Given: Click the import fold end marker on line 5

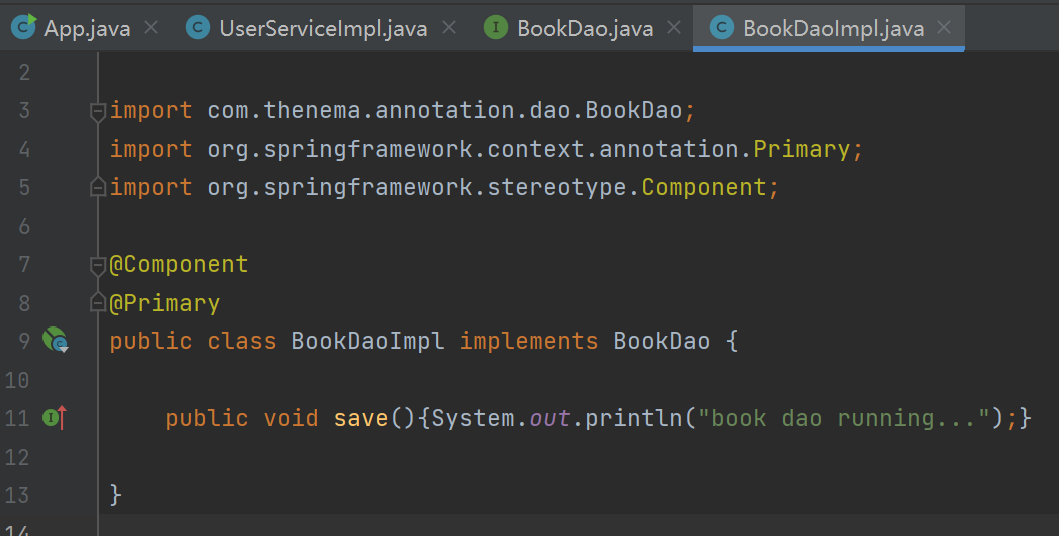Looking at the screenshot, I should click(x=98, y=187).
